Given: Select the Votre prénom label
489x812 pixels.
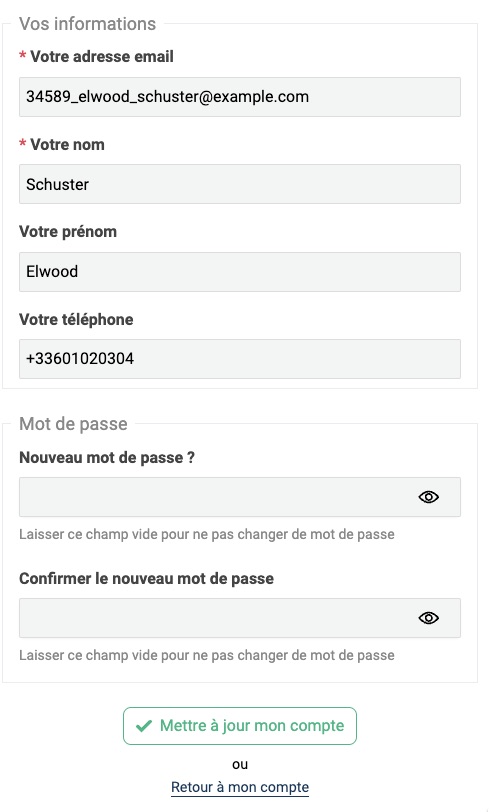Looking at the screenshot, I should (68, 231).
